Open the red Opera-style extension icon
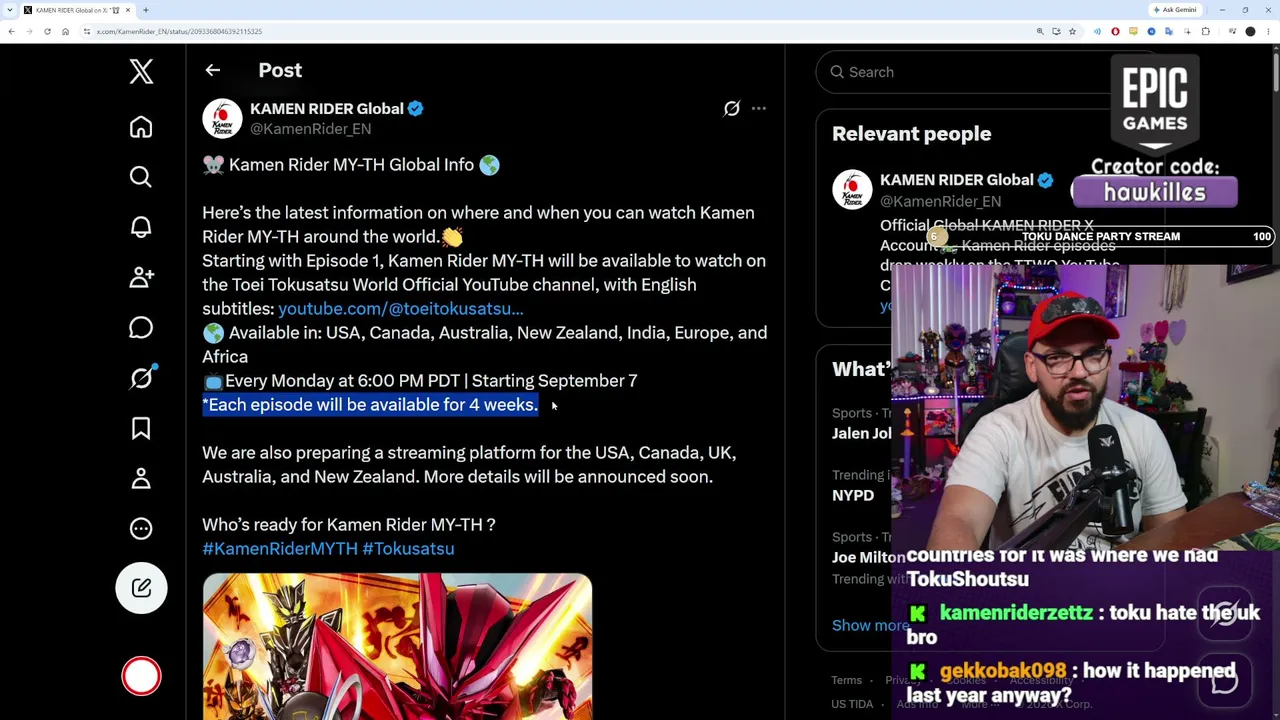The image size is (1280, 720). [x=1115, y=32]
